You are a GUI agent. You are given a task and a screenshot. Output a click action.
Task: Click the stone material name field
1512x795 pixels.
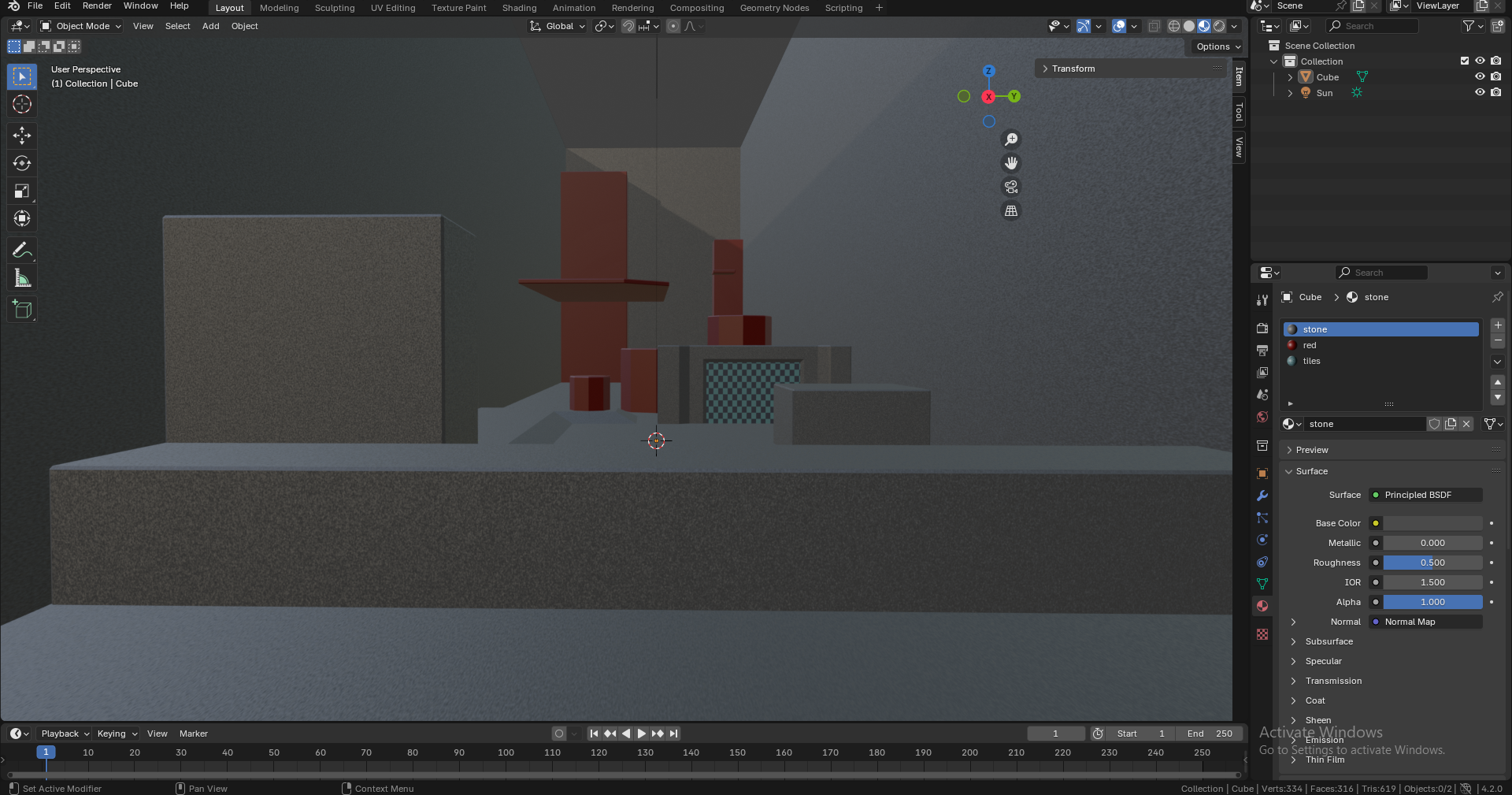click(1366, 424)
